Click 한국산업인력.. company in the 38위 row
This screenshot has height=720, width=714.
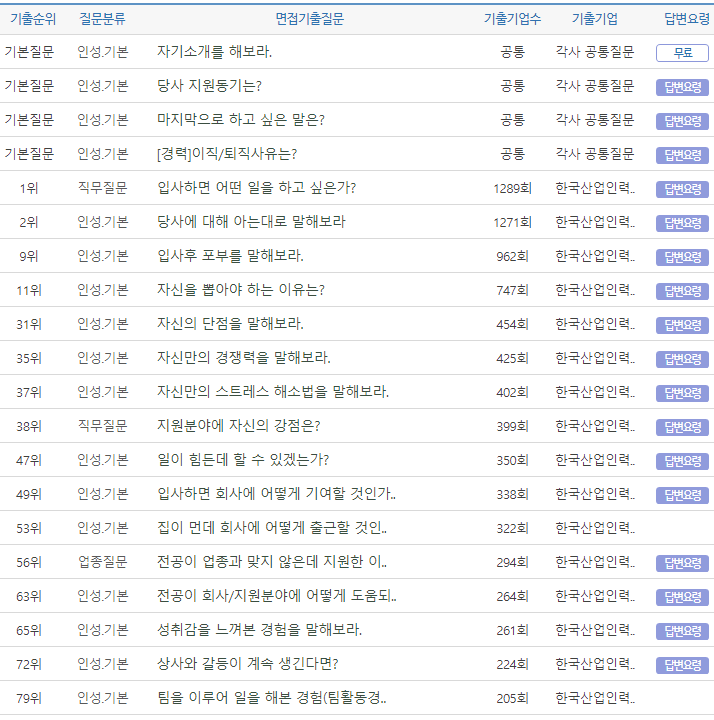point(595,426)
